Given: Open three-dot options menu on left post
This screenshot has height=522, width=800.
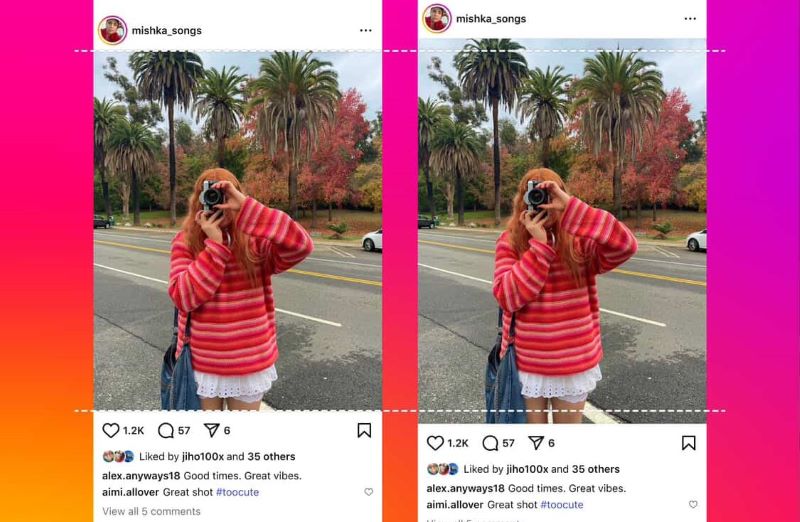Looking at the screenshot, I should pyautogui.click(x=366, y=31).
